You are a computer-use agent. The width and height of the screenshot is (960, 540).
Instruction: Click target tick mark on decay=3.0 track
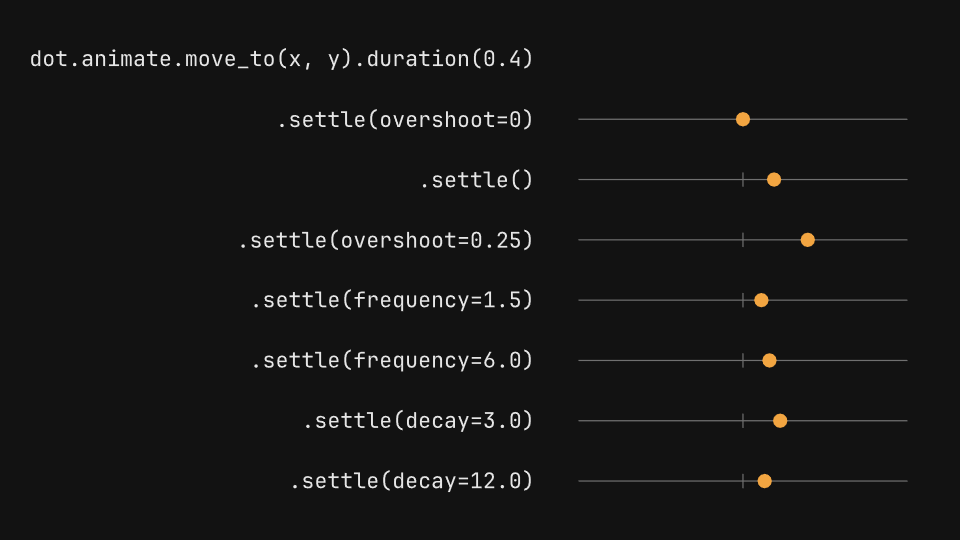click(x=743, y=421)
